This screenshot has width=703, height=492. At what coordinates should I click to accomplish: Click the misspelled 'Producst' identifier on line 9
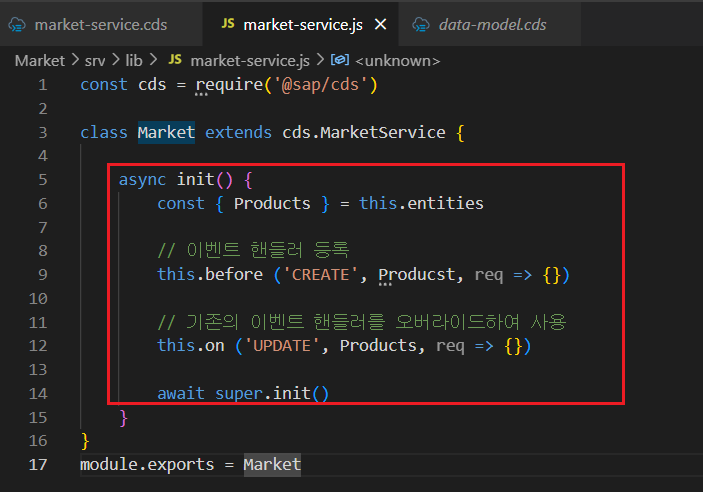tap(417, 274)
